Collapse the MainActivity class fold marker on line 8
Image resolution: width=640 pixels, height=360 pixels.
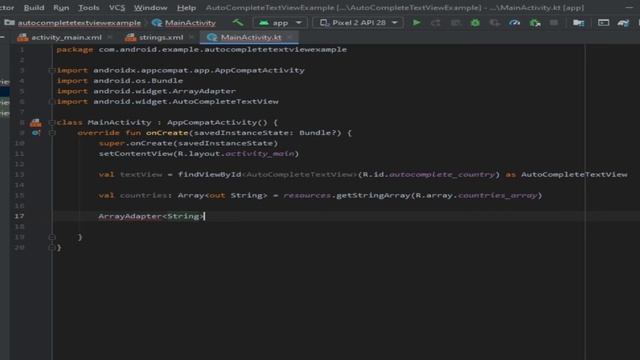[x=52, y=122]
